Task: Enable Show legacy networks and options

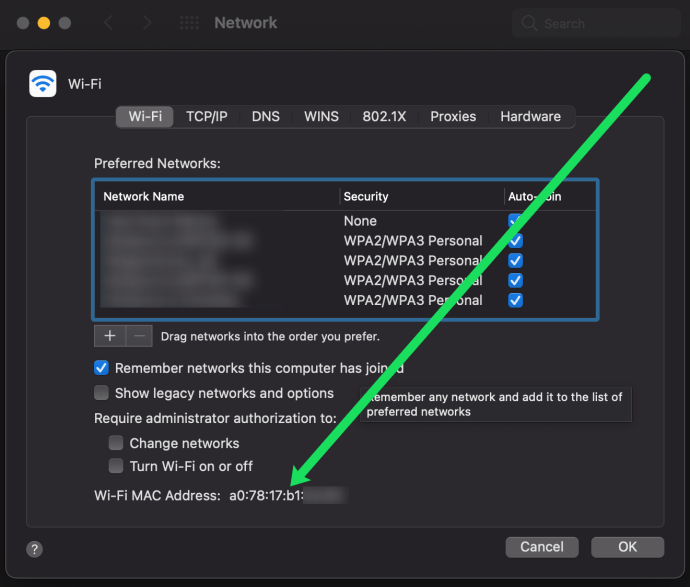Action: (101, 393)
